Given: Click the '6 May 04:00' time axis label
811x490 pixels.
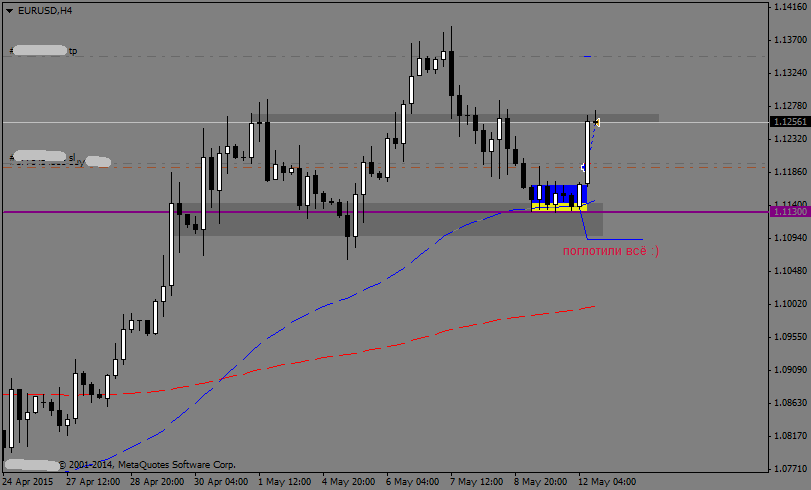Looking at the screenshot, I should [x=412, y=482].
